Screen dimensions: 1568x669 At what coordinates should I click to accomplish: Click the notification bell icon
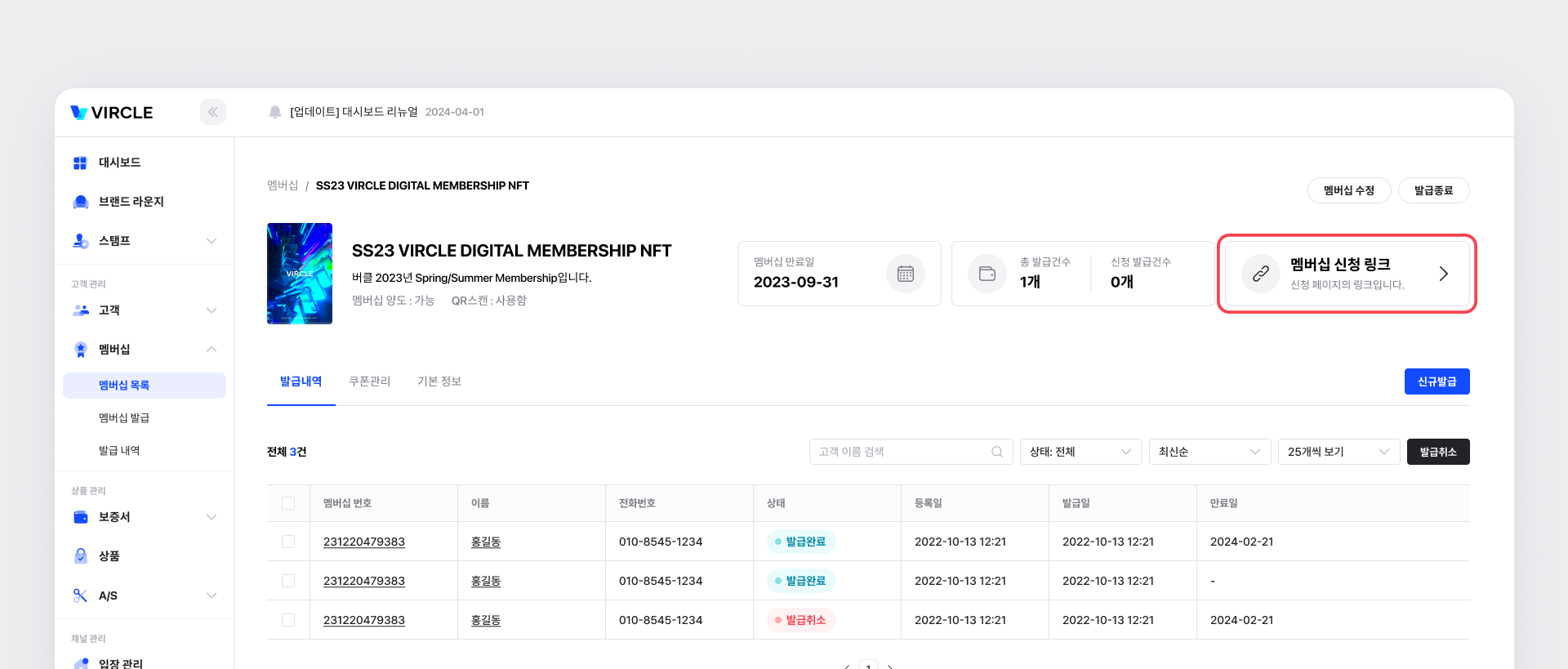tap(275, 112)
